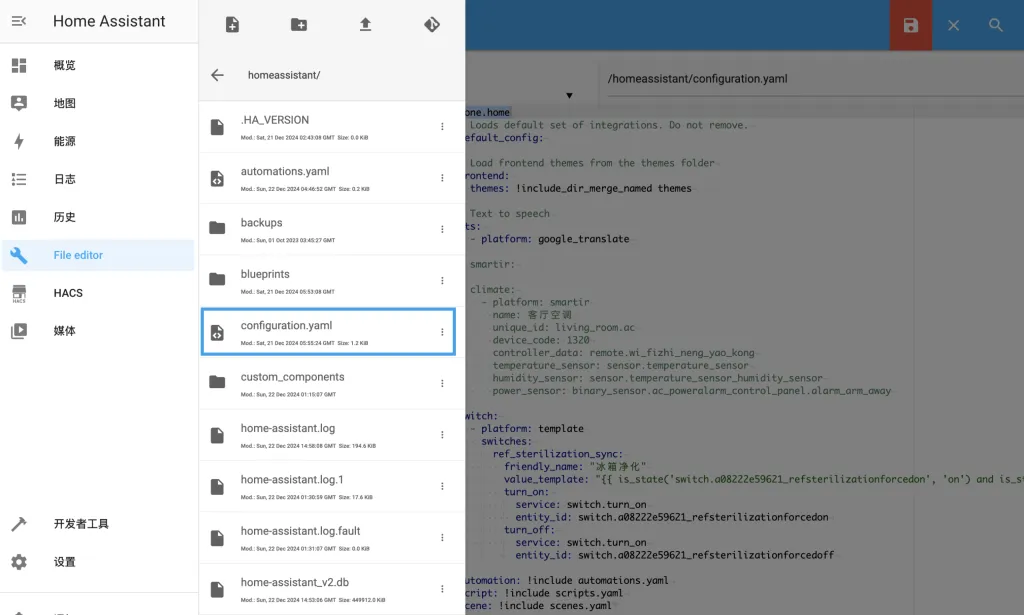
Task: Expand the dropdown arrow above the editor
Action: pyautogui.click(x=569, y=95)
